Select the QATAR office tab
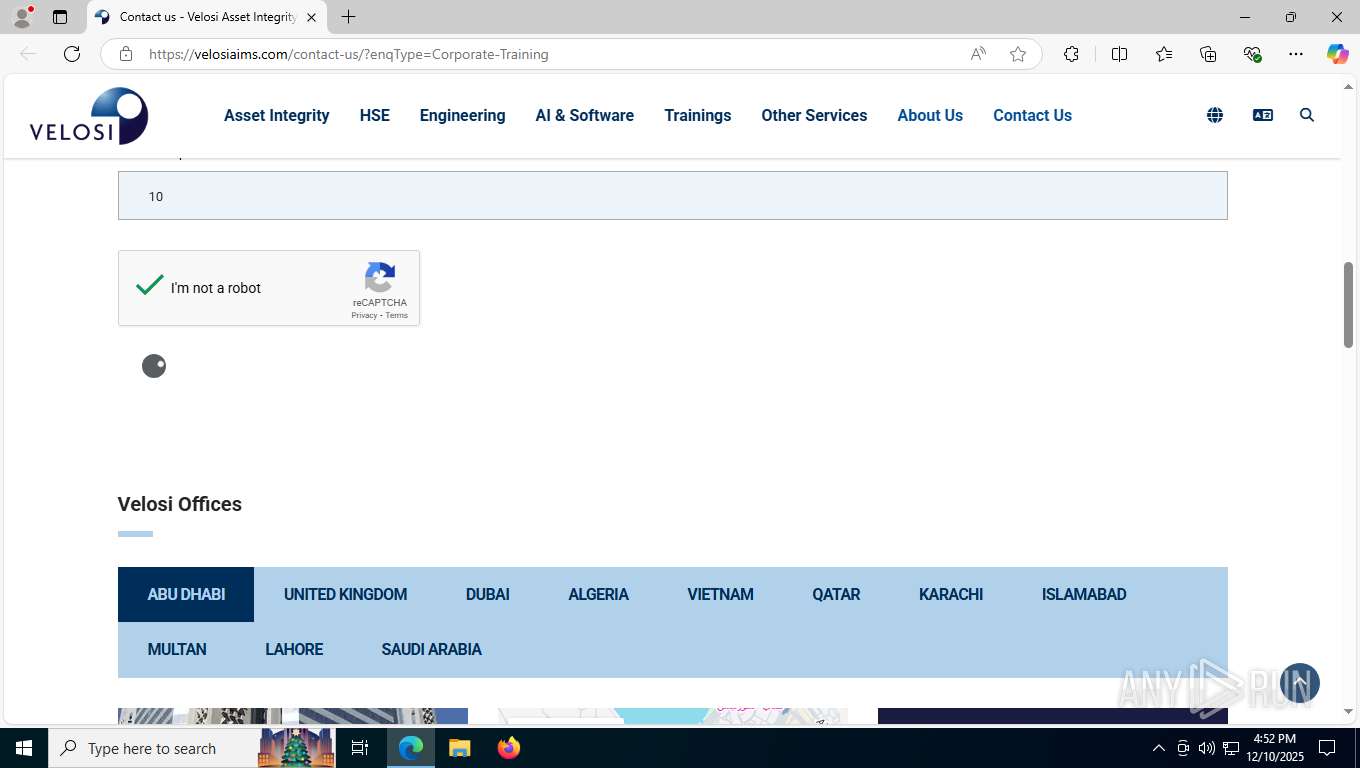This screenshot has width=1360, height=768. pyautogui.click(x=836, y=594)
